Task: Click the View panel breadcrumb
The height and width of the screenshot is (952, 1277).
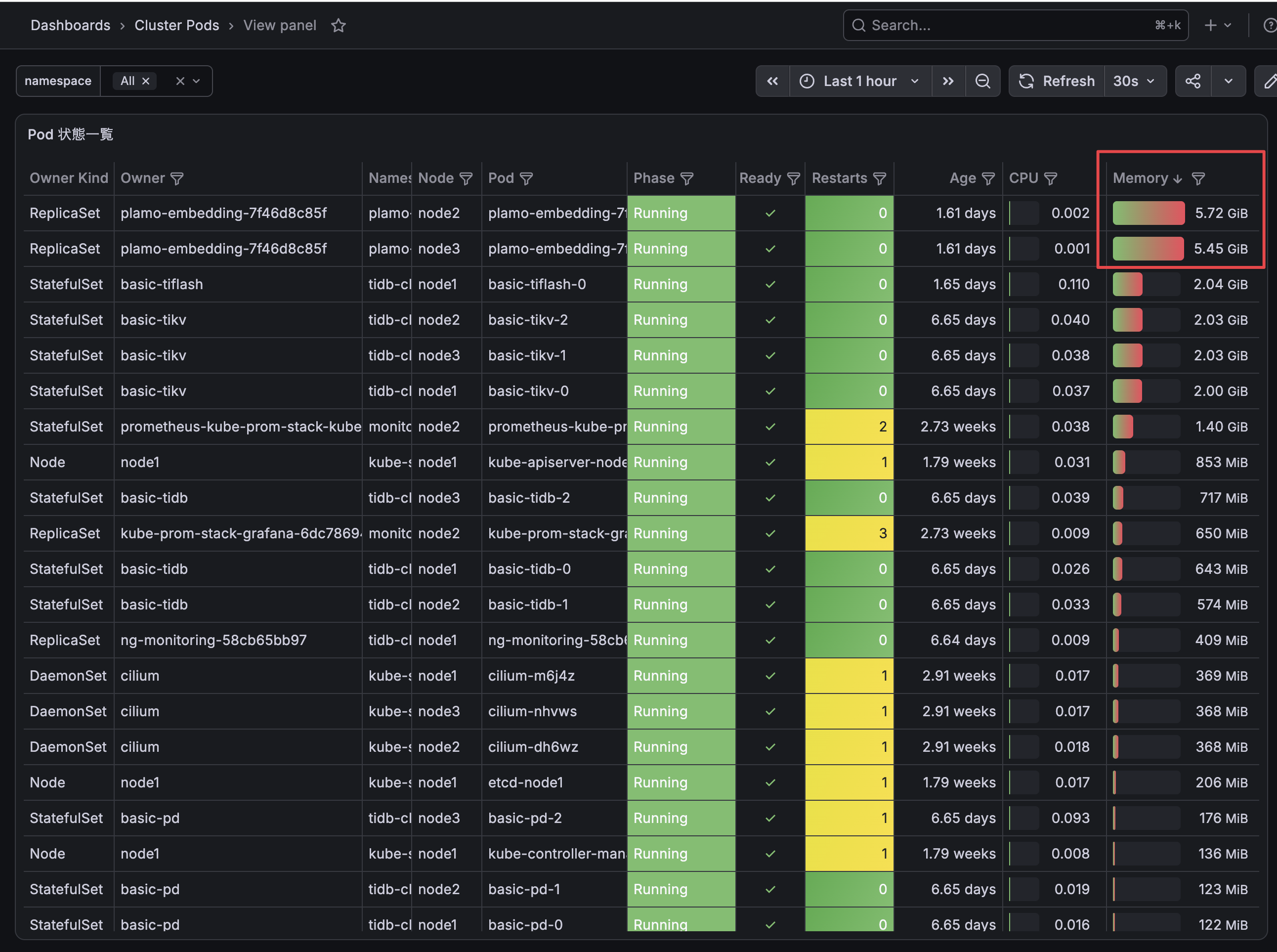Action: [280, 25]
